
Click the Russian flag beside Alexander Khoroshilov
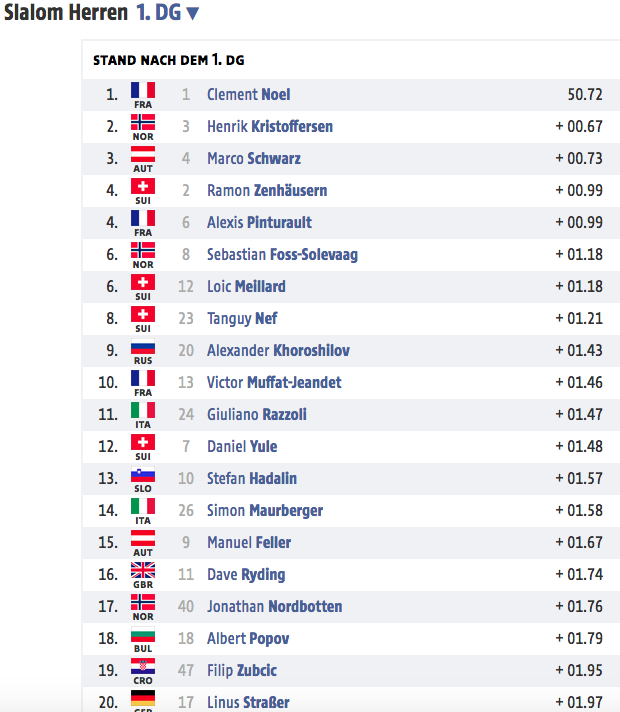[143, 346]
